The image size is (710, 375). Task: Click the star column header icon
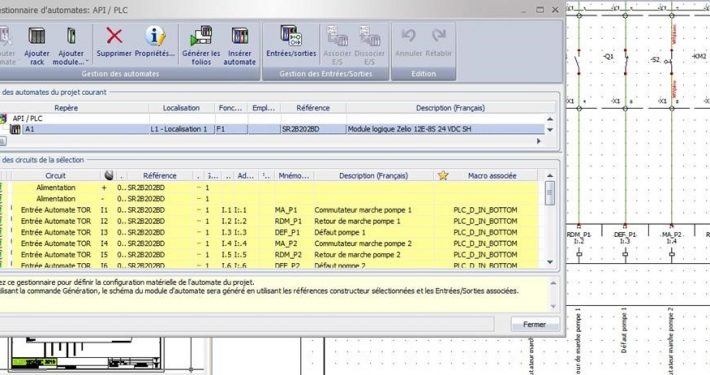(443, 175)
